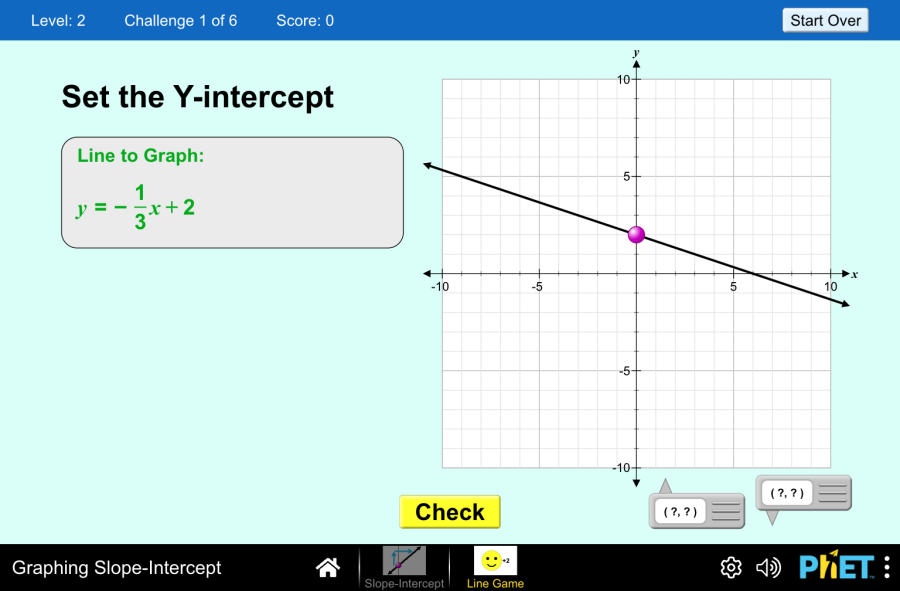Screen dimensions: 900x591
Task: Click the grip lines on right point tool
Action: [x=833, y=493]
